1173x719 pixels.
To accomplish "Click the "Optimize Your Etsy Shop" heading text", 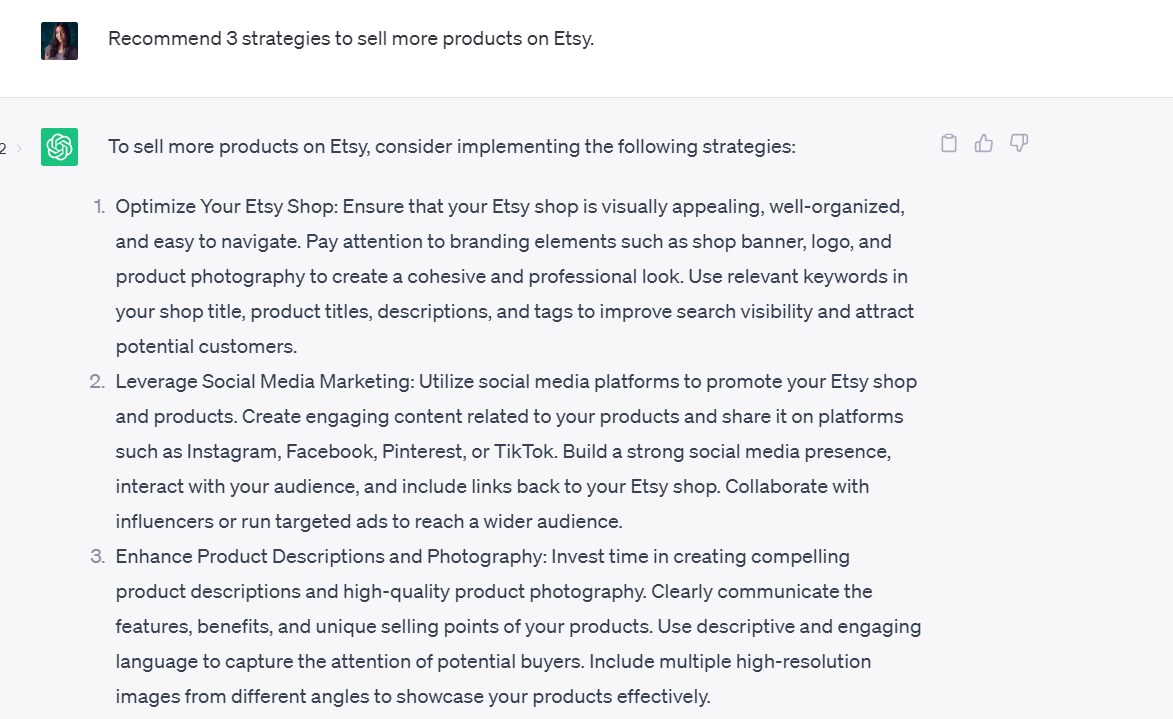I will [225, 207].
